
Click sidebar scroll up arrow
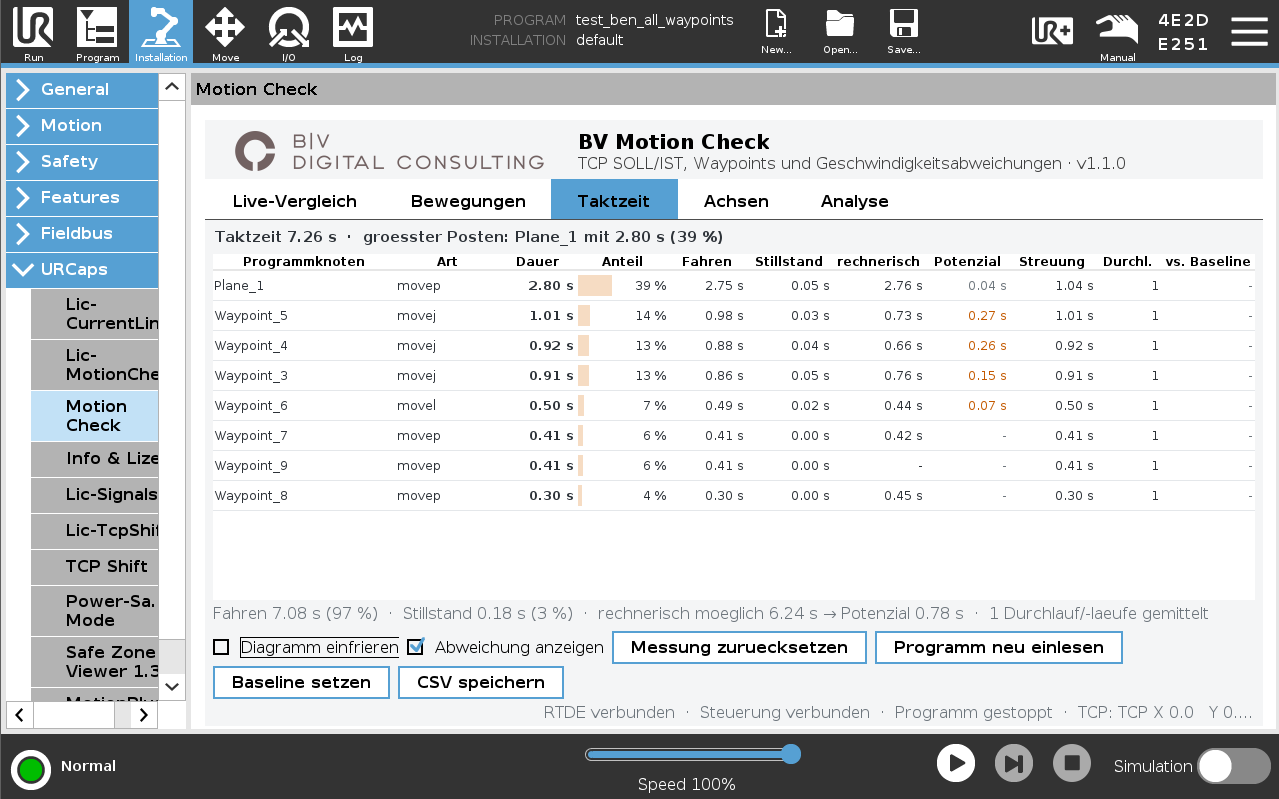172,86
